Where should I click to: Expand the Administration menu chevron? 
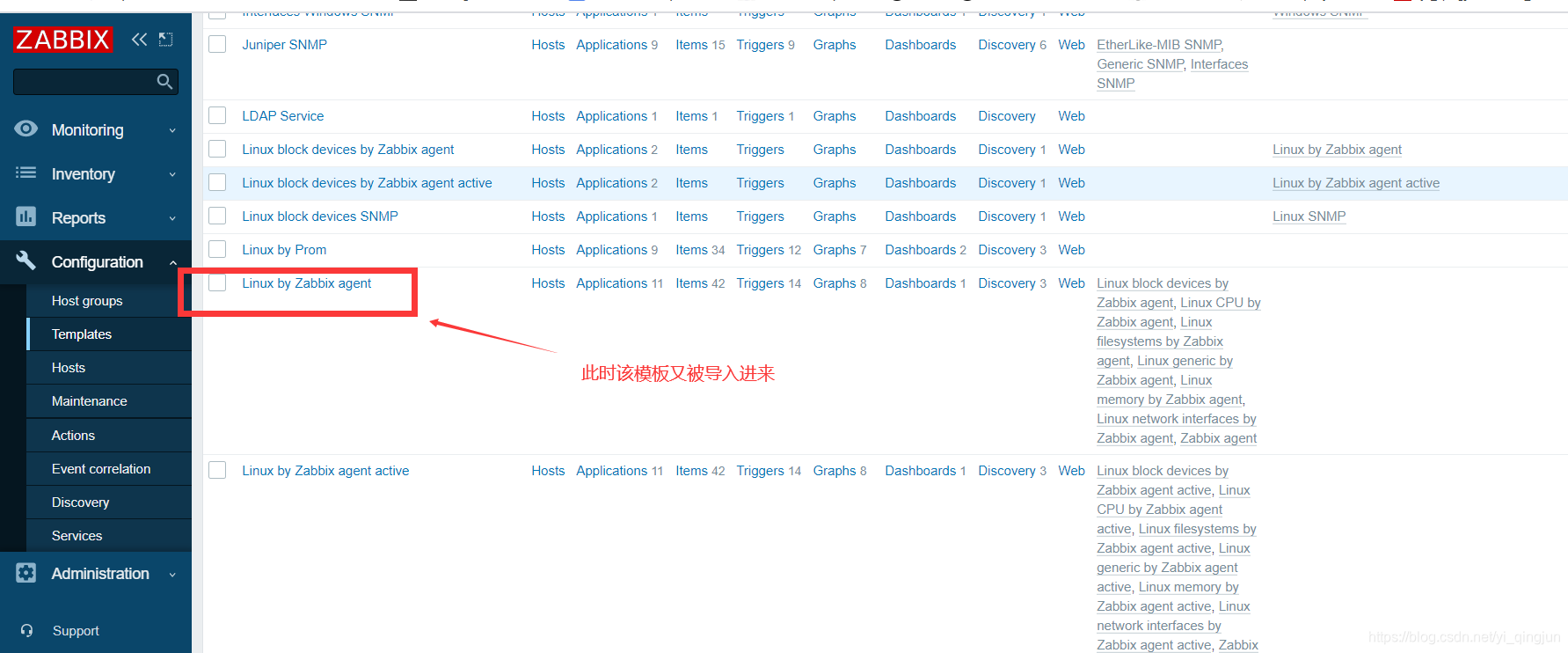tap(172, 574)
